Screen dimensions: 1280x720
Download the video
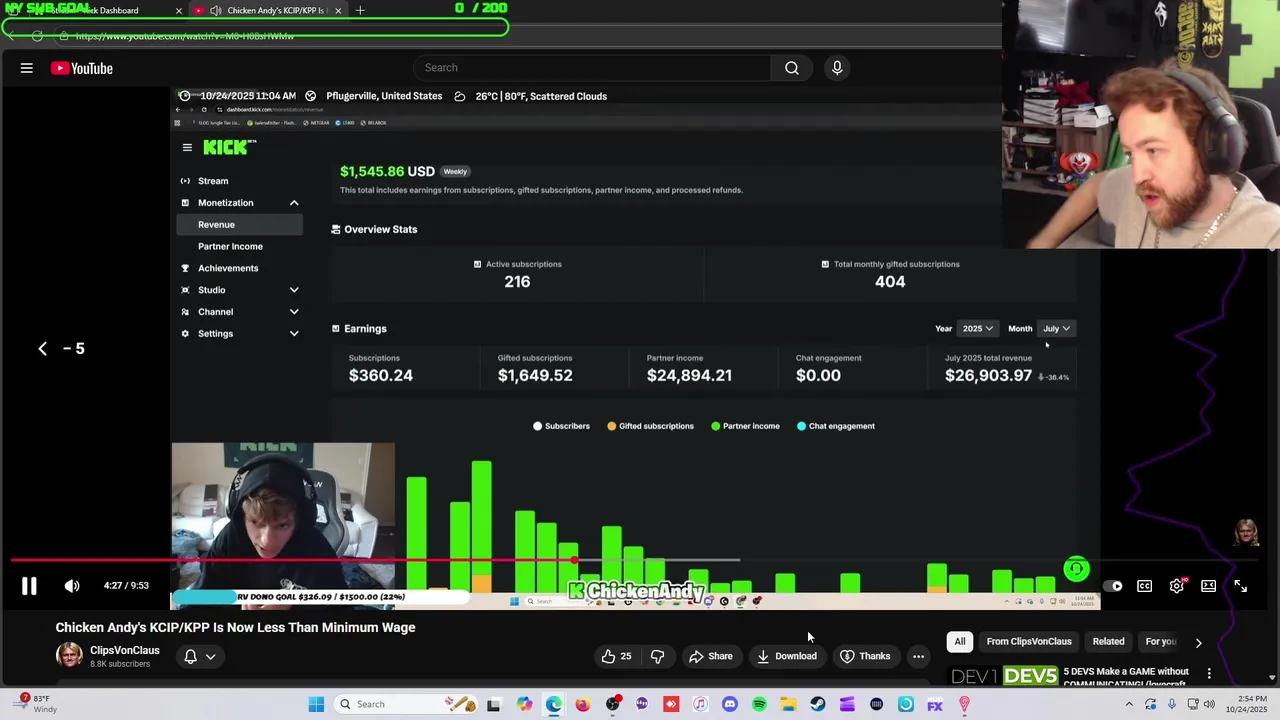click(x=787, y=656)
